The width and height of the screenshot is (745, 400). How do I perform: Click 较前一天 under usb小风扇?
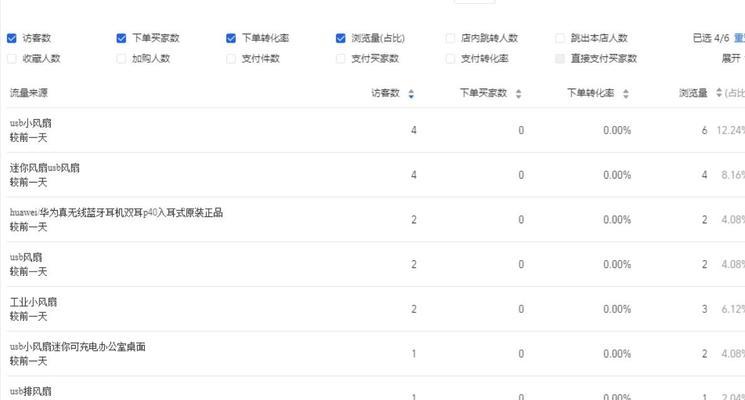point(29,138)
